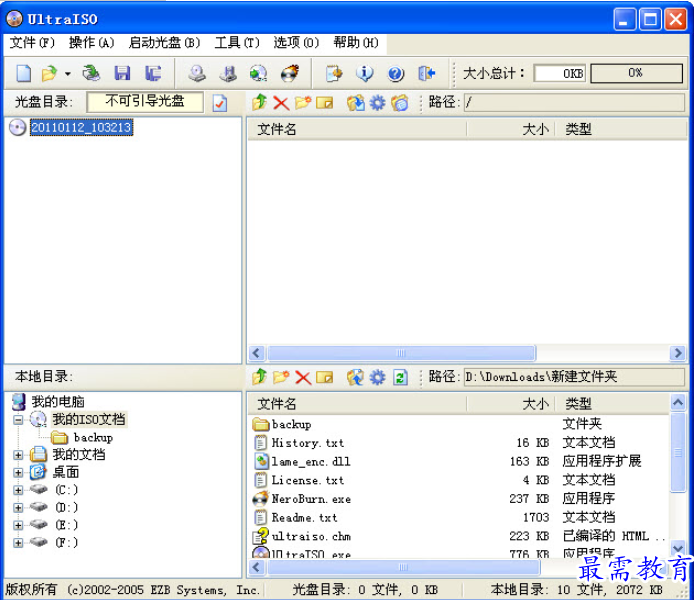Select lame_enc.dll in local file list

point(311,462)
